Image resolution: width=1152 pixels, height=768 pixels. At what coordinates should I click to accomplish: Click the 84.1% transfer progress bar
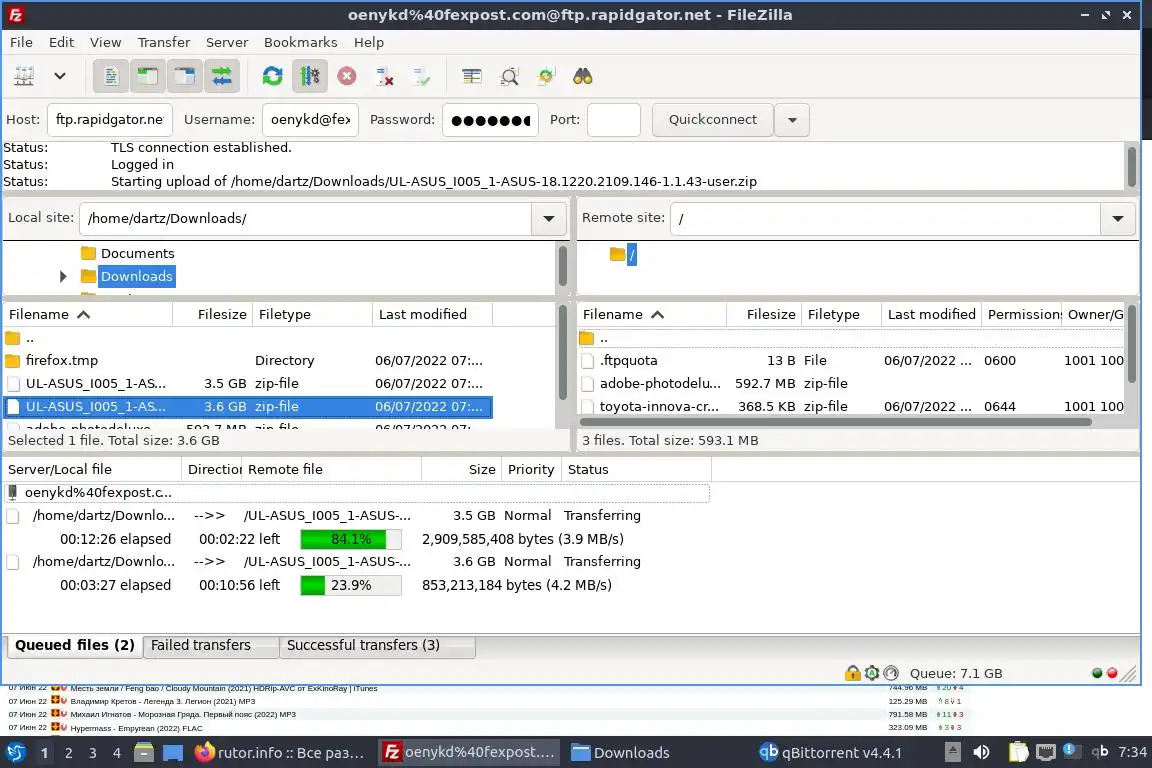click(351, 539)
